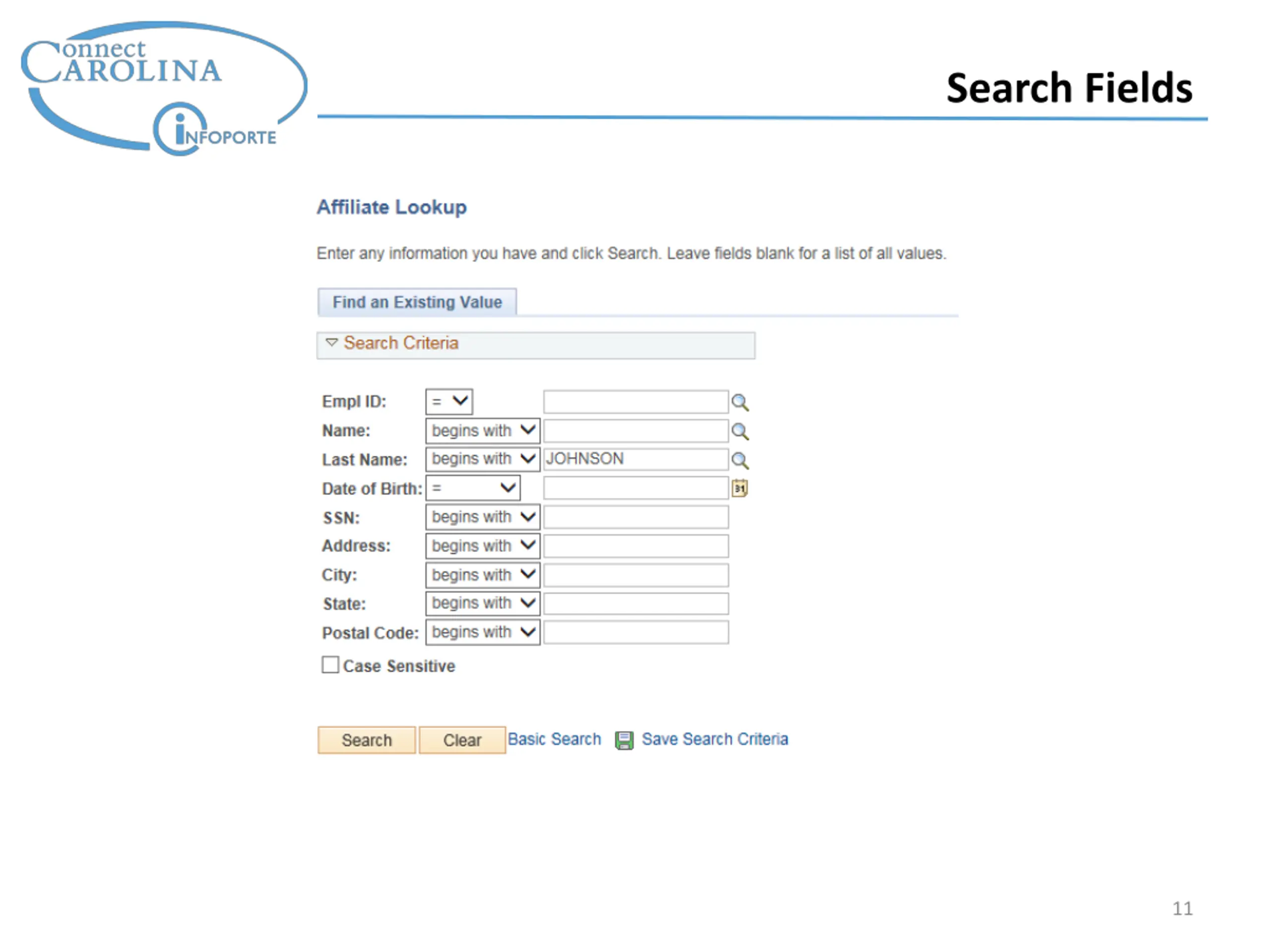Select the Find an Existing Value tab

[x=417, y=302]
